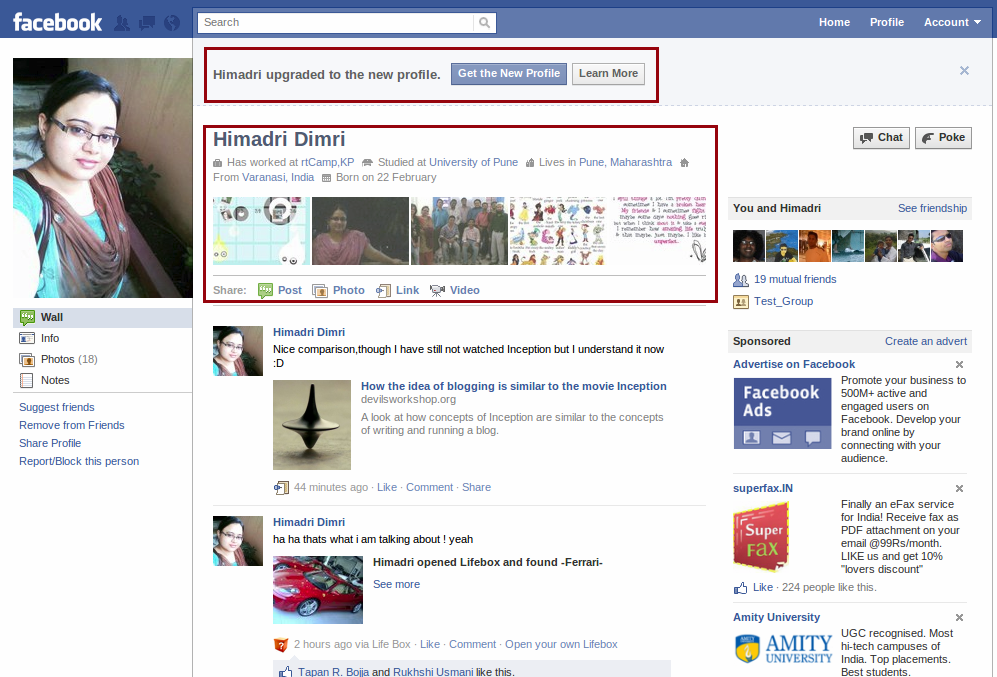The width and height of the screenshot is (997, 677).
Task: Open Rukhshi Usmani's profile link
Action: [x=433, y=672]
